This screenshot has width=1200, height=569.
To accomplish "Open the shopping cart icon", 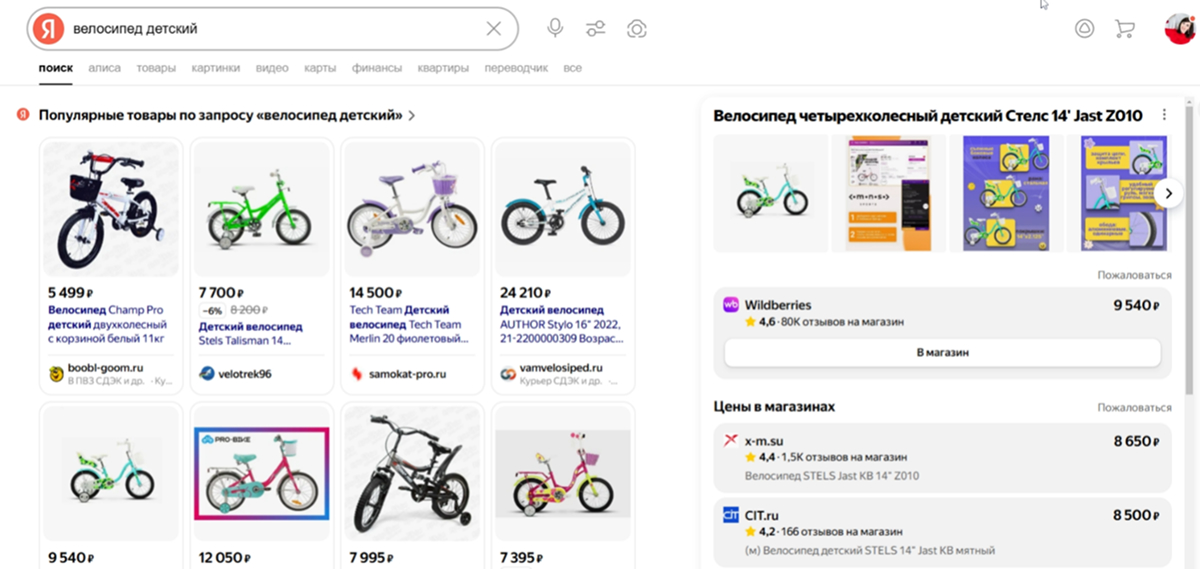I will pyautogui.click(x=1125, y=29).
